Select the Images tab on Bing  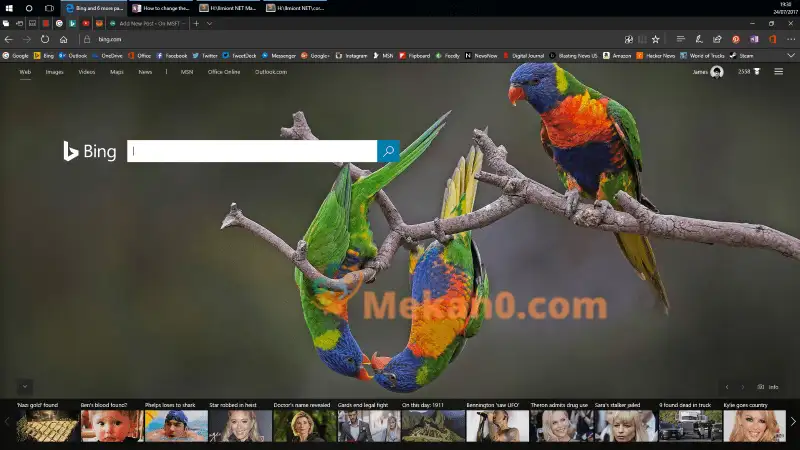pos(54,72)
